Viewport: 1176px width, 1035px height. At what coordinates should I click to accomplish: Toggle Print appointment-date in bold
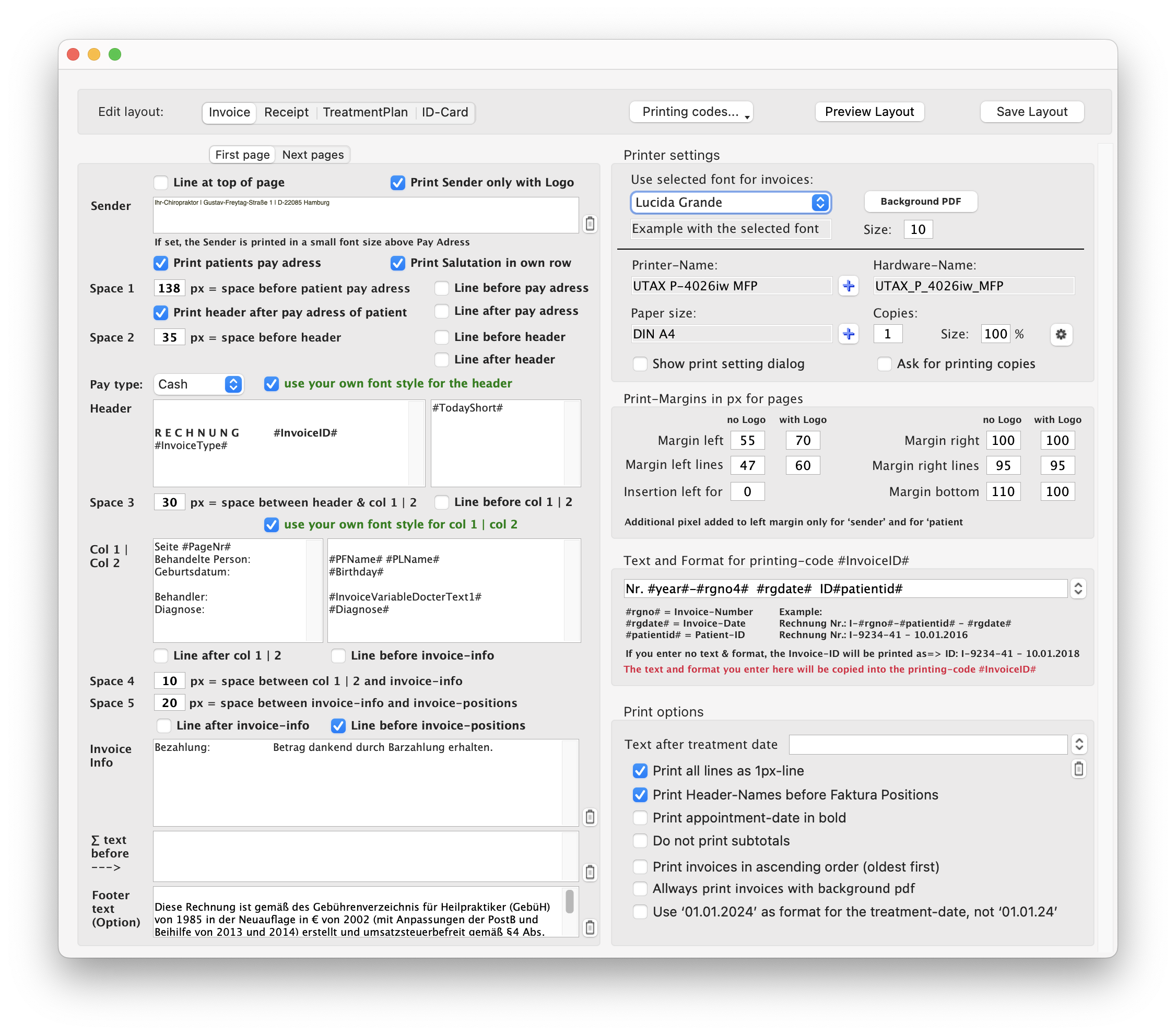[x=640, y=818]
